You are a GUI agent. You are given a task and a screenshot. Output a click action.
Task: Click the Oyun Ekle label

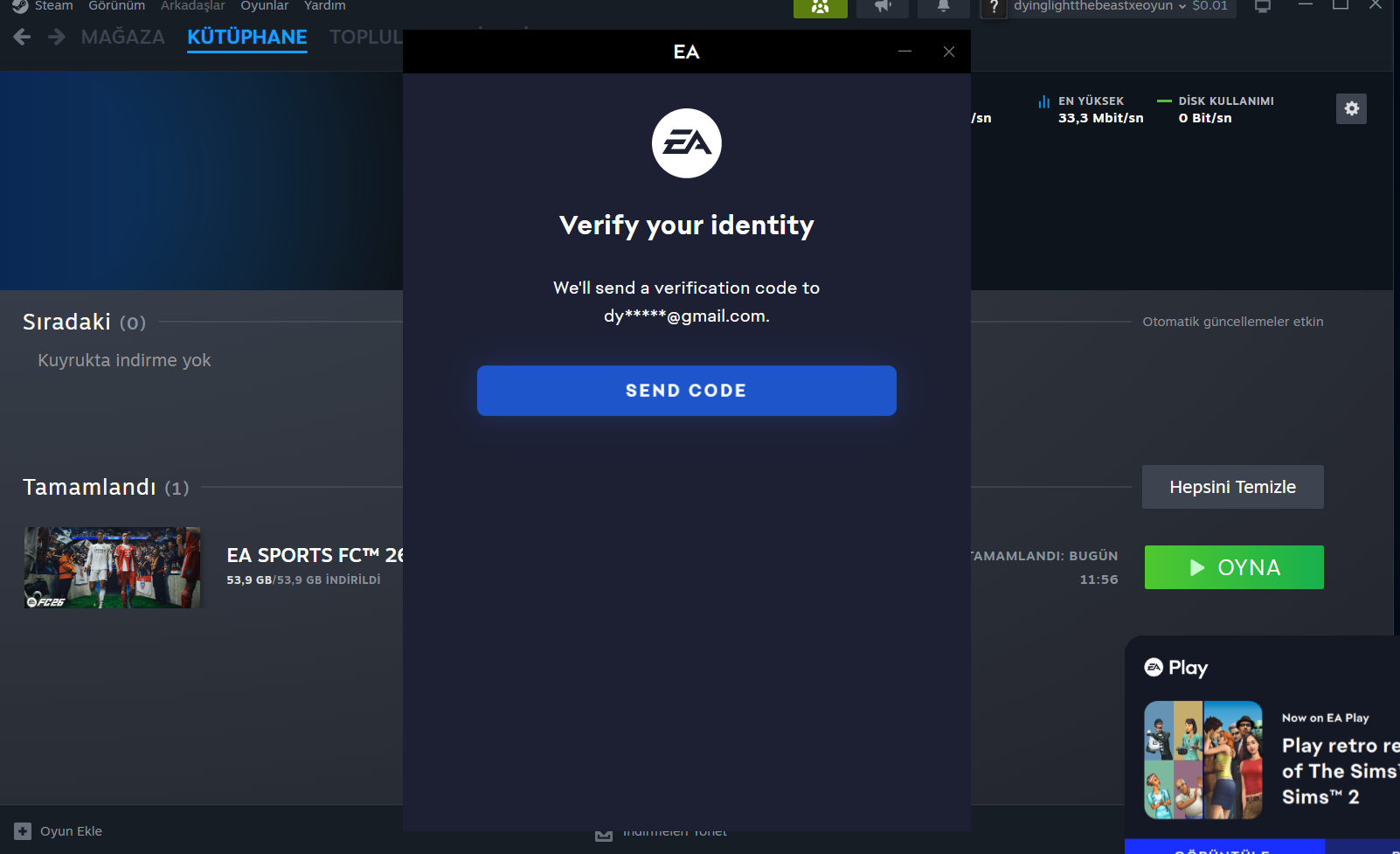click(x=71, y=831)
